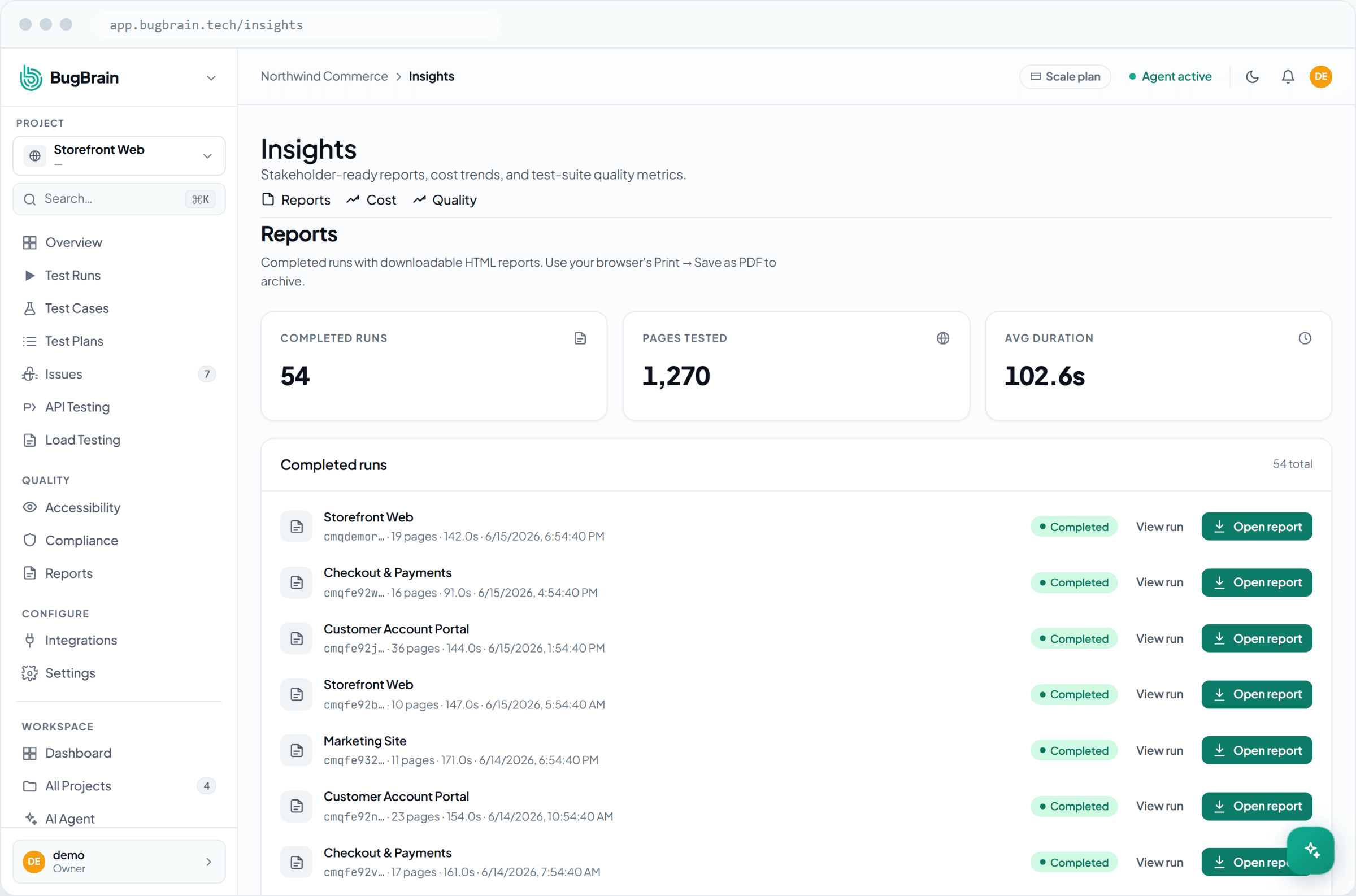Click the BugBrain logo icon
The height and width of the screenshot is (896, 1356).
click(x=31, y=77)
